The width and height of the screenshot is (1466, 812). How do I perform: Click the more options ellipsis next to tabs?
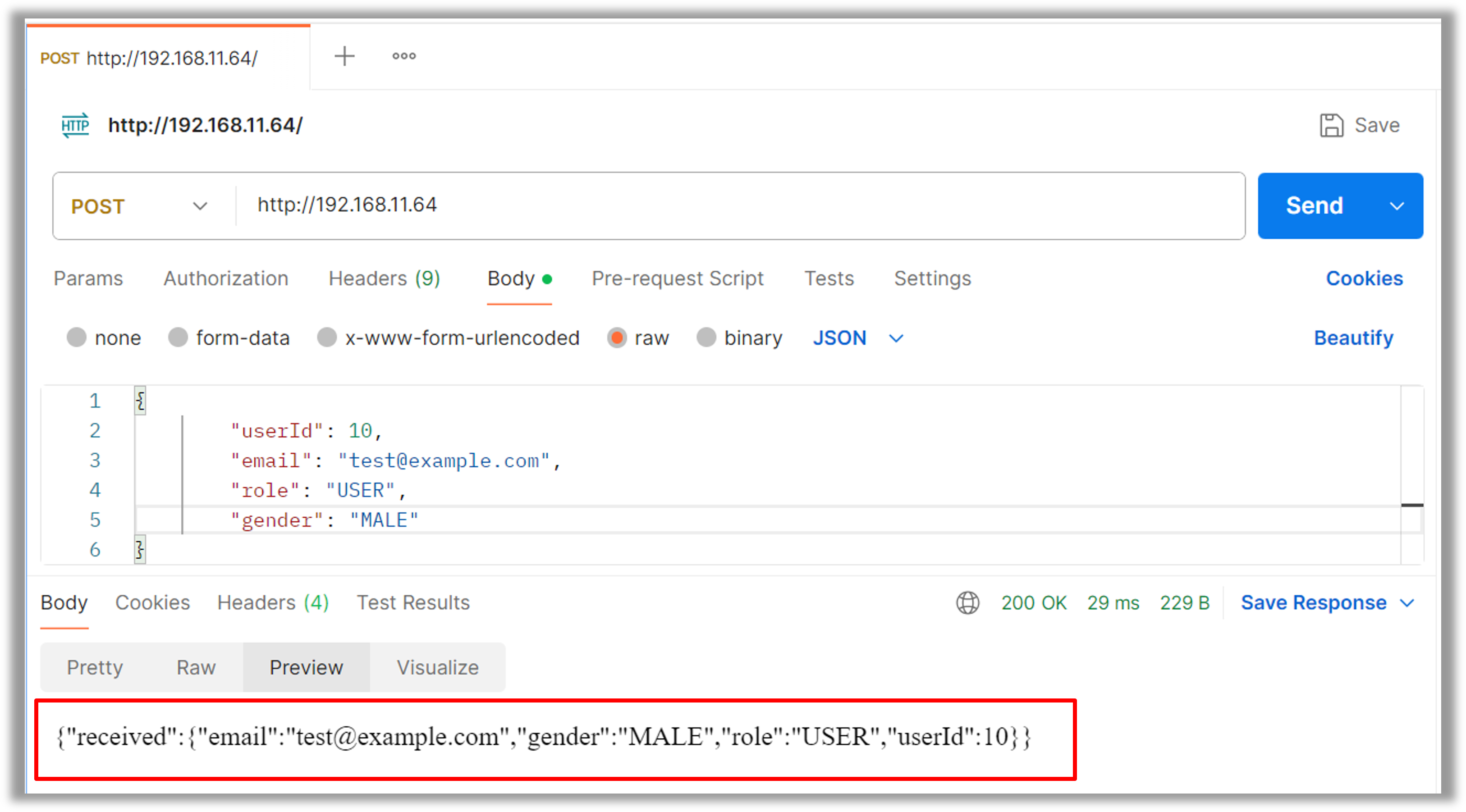click(x=404, y=56)
